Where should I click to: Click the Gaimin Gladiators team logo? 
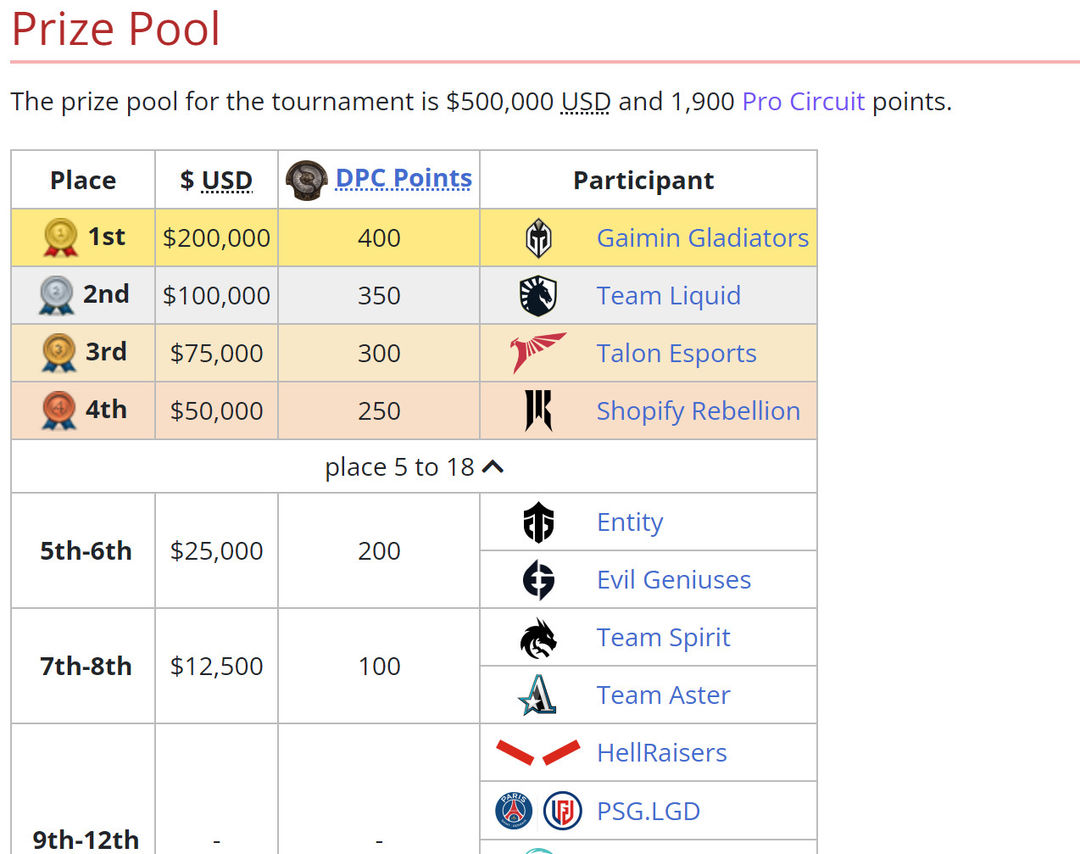pyautogui.click(x=538, y=238)
